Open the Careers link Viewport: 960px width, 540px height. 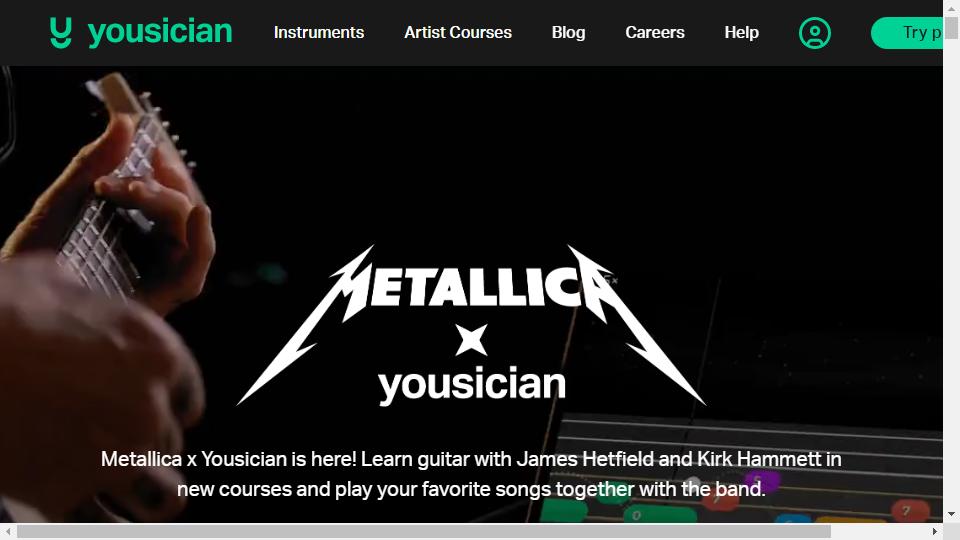(654, 32)
